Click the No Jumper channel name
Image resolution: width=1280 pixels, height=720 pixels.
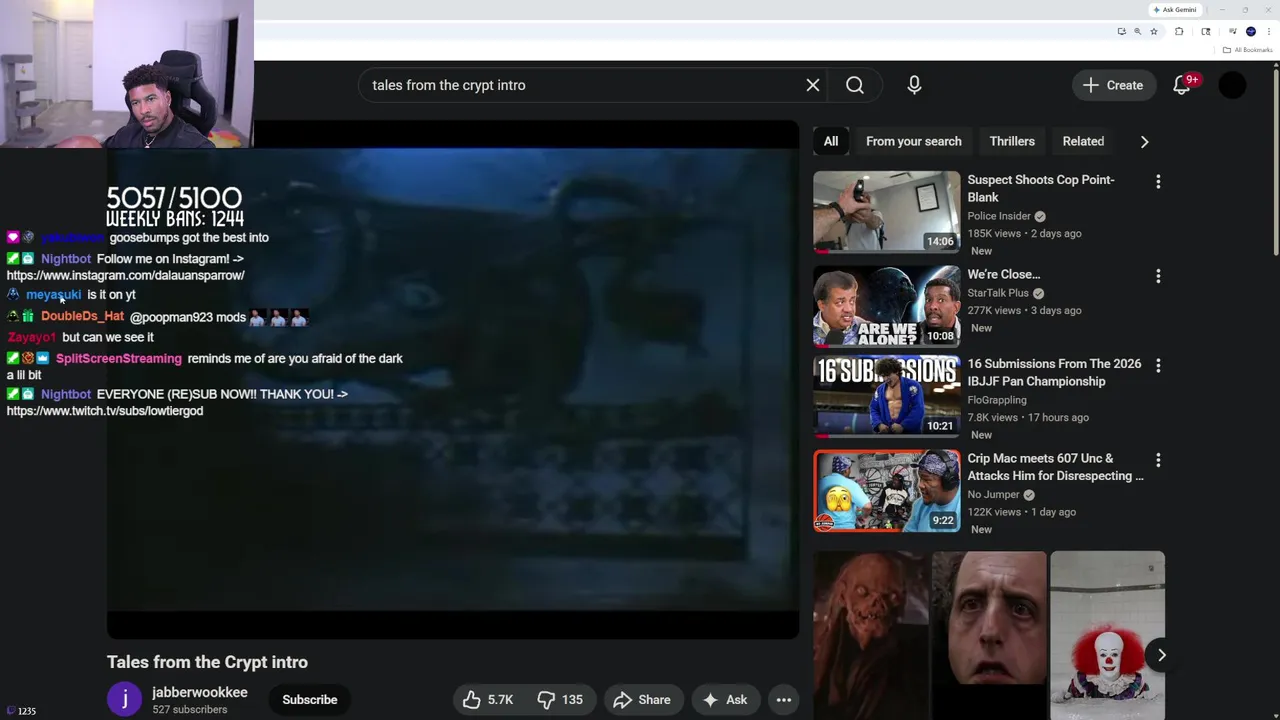(x=993, y=494)
